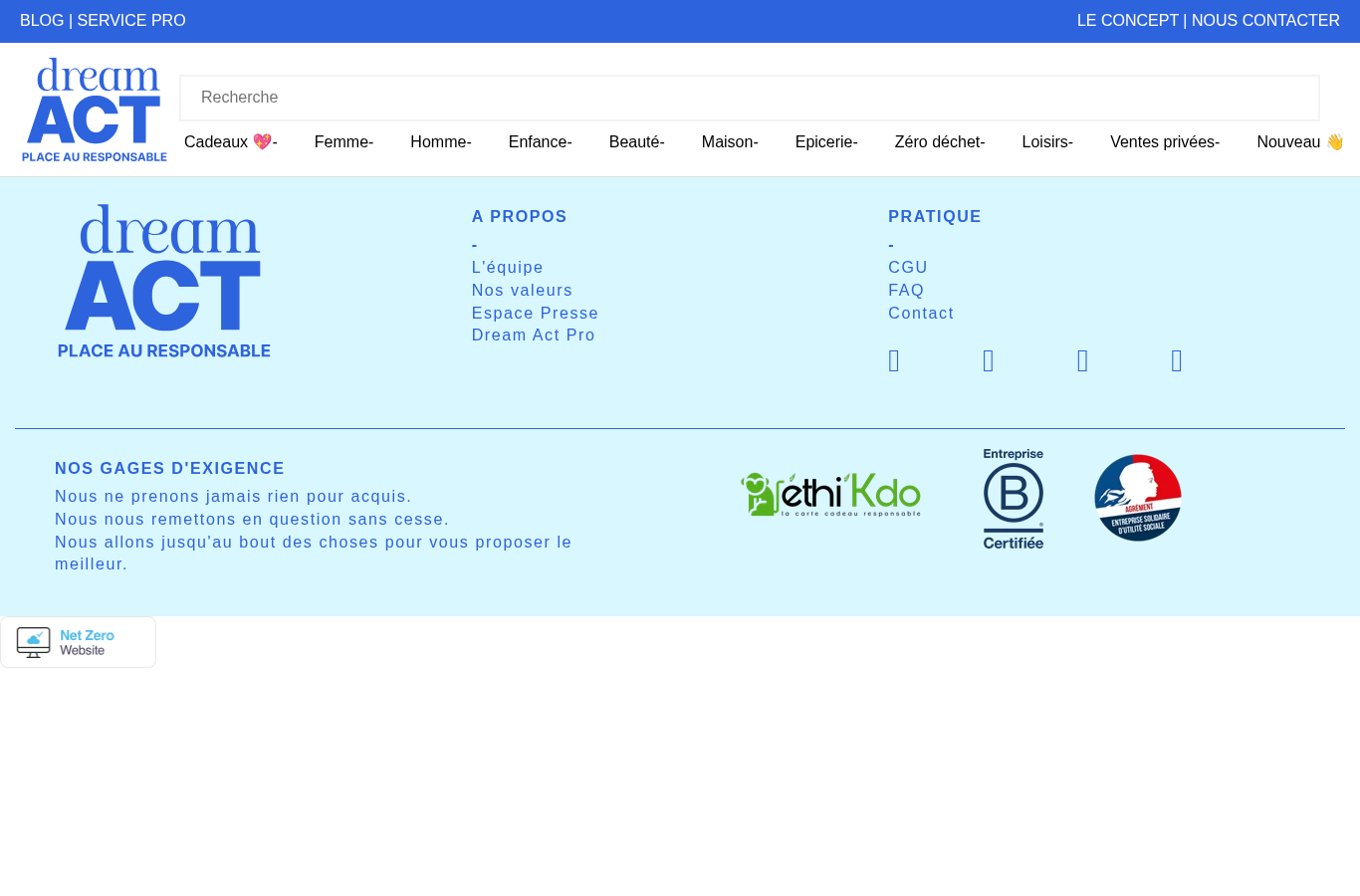This screenshot has width=1360, height=896.
Task: Click the first social media icon
Action: click(x=894, y=361)
